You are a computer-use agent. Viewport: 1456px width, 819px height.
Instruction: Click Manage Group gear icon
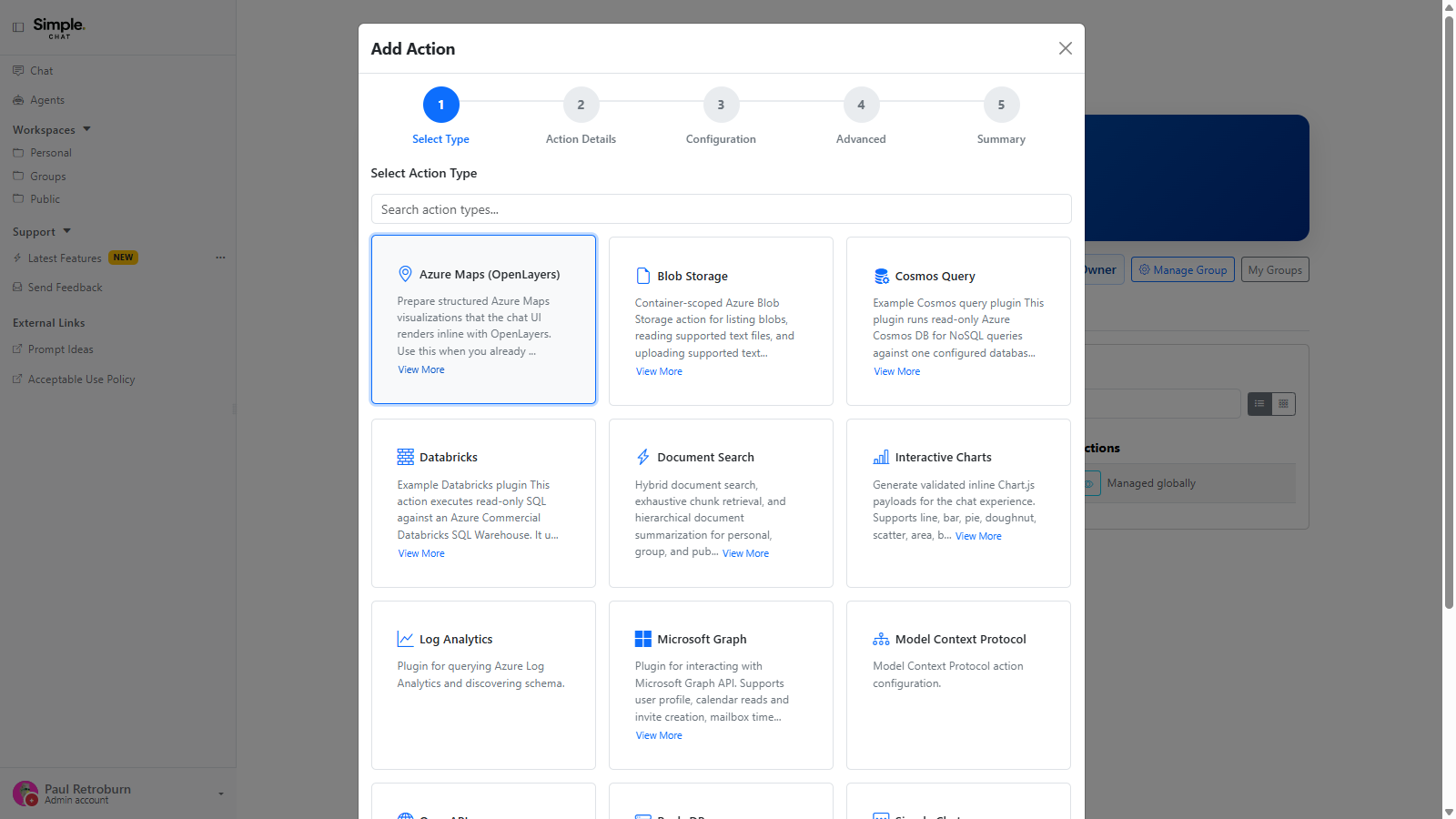click(x=1145, y=269)
